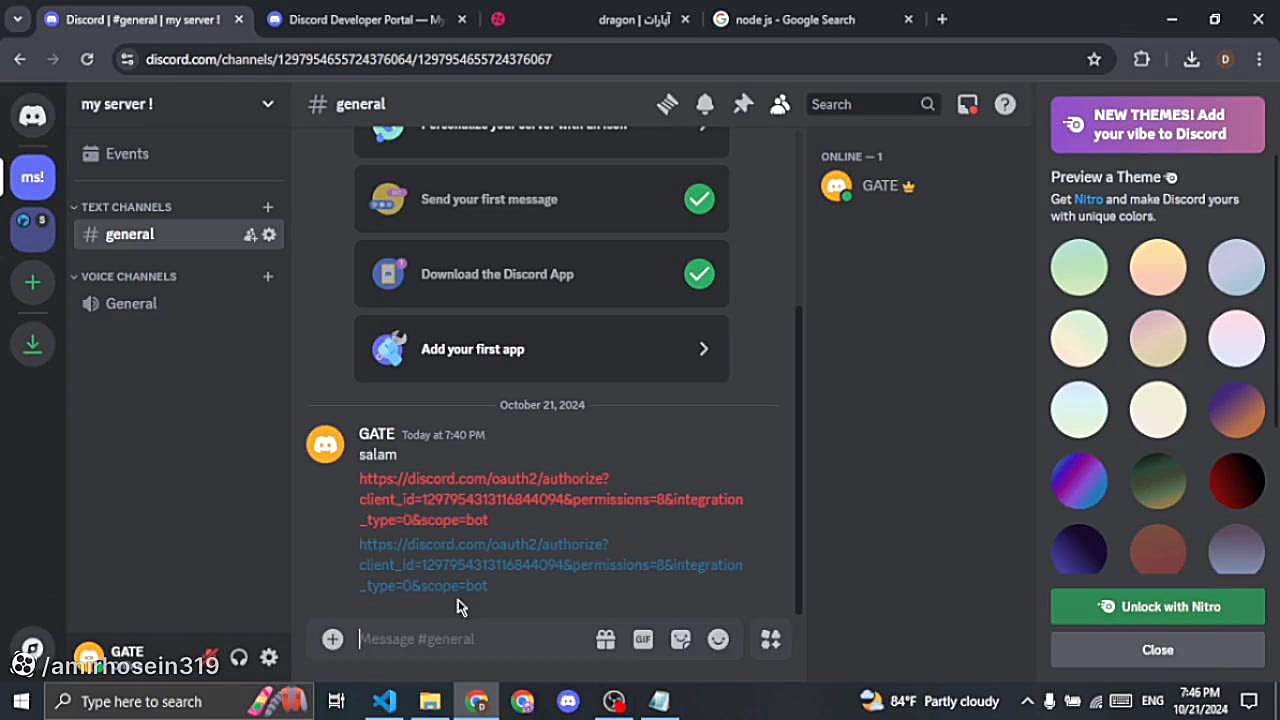Image resolution: width=1280 pixels, height=720 pixels.
Task: Open the red oauth2 authorize link
Action: click(551, 499)
